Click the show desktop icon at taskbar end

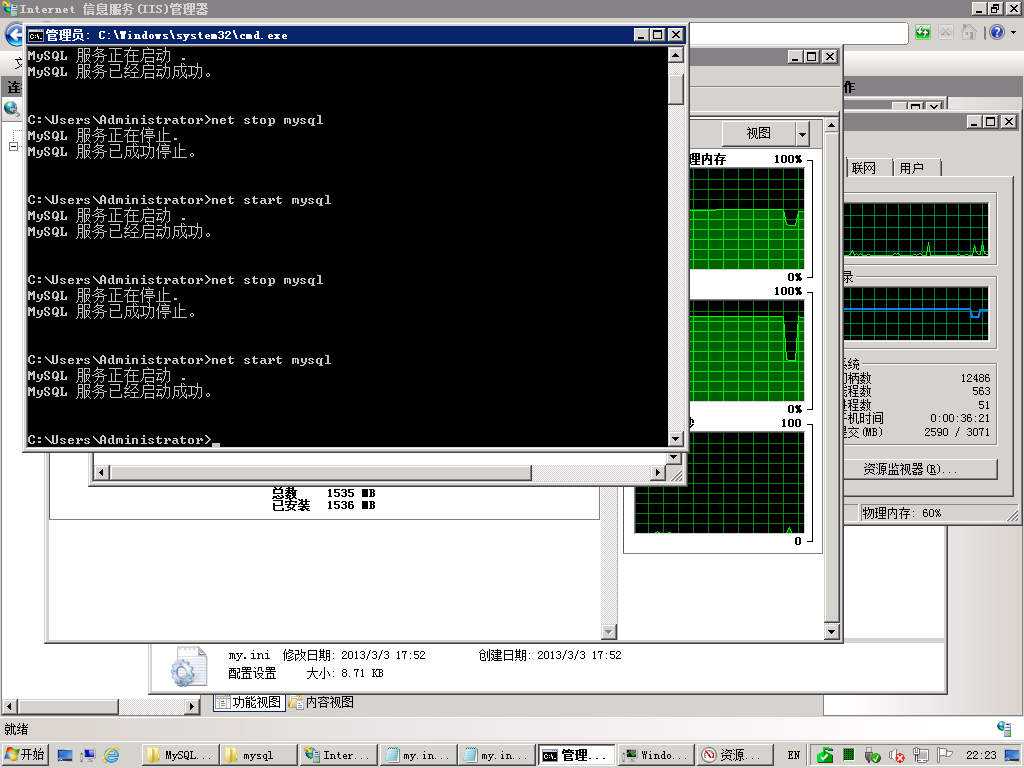[1012, 756]
